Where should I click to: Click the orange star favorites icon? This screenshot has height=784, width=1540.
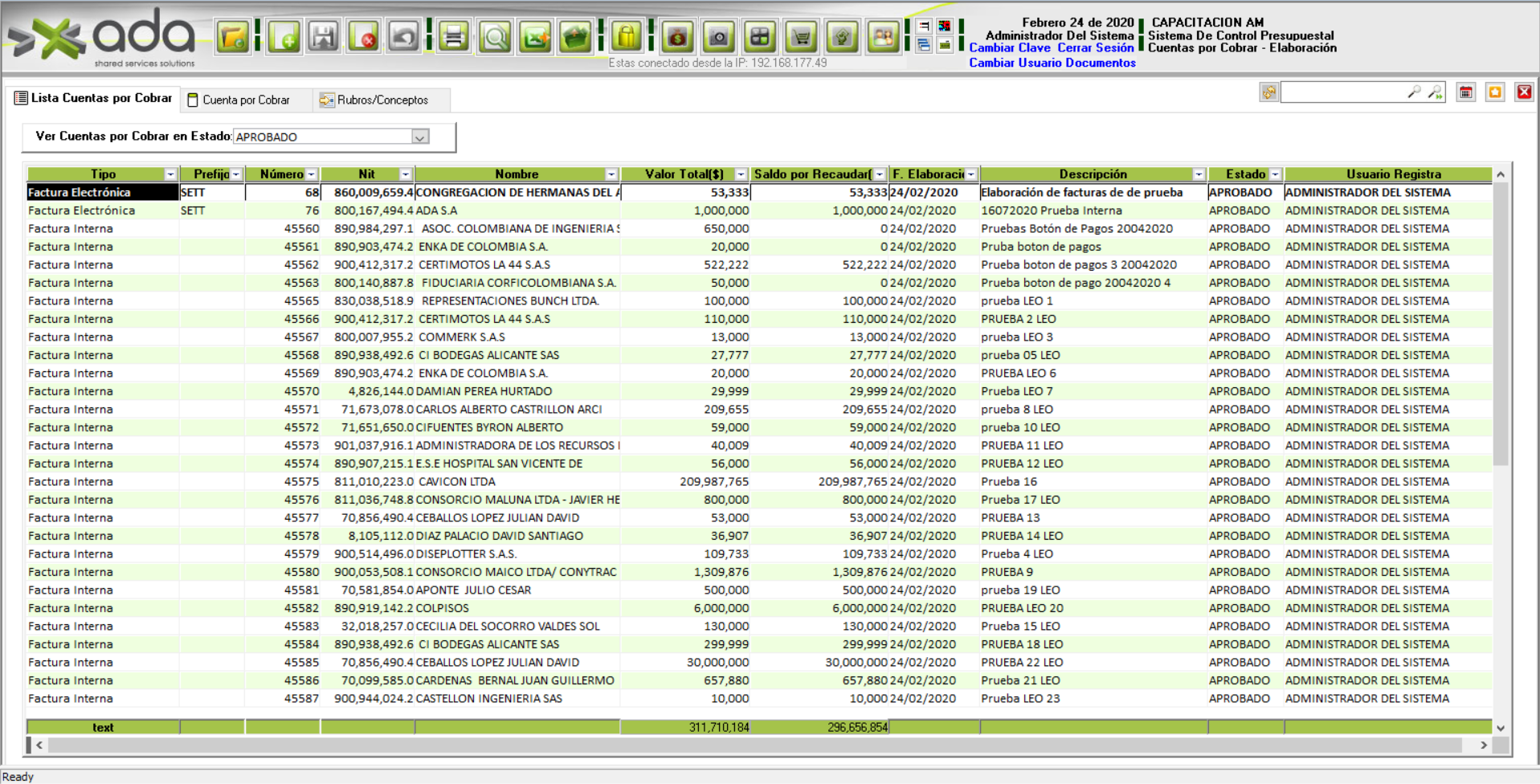(x=1495, y=92)
